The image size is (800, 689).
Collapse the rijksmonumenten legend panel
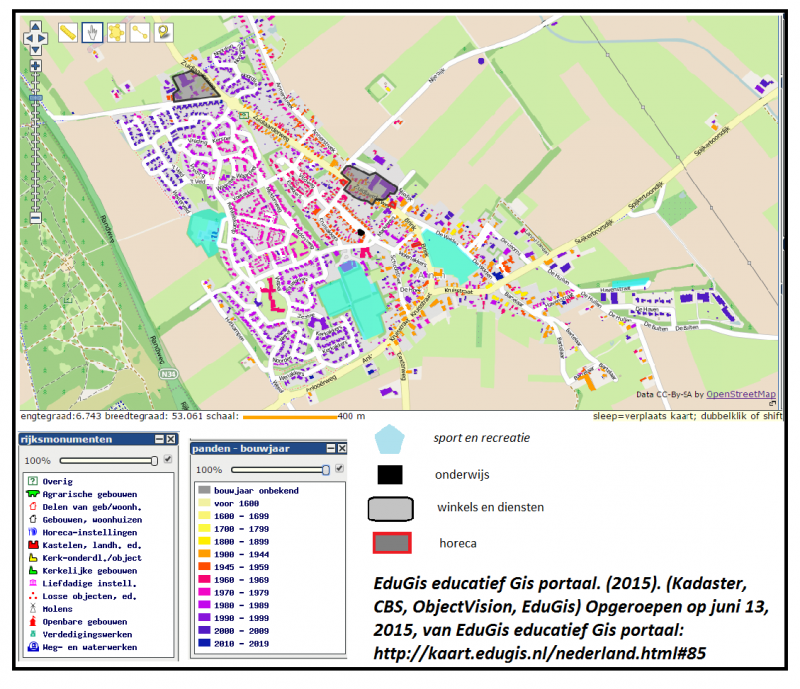160,439
